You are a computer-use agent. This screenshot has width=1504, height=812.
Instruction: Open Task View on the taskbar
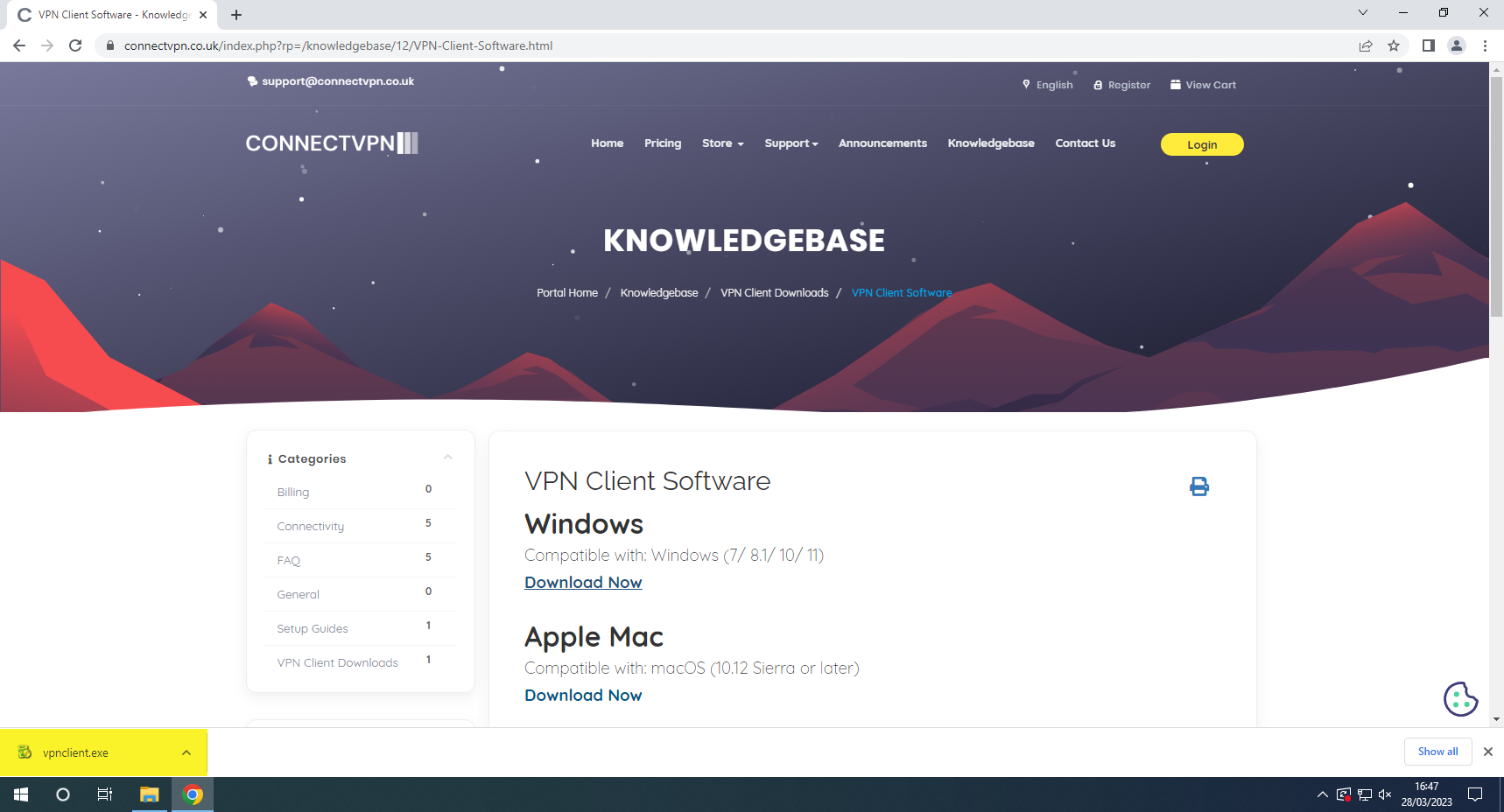coord(105,794)
